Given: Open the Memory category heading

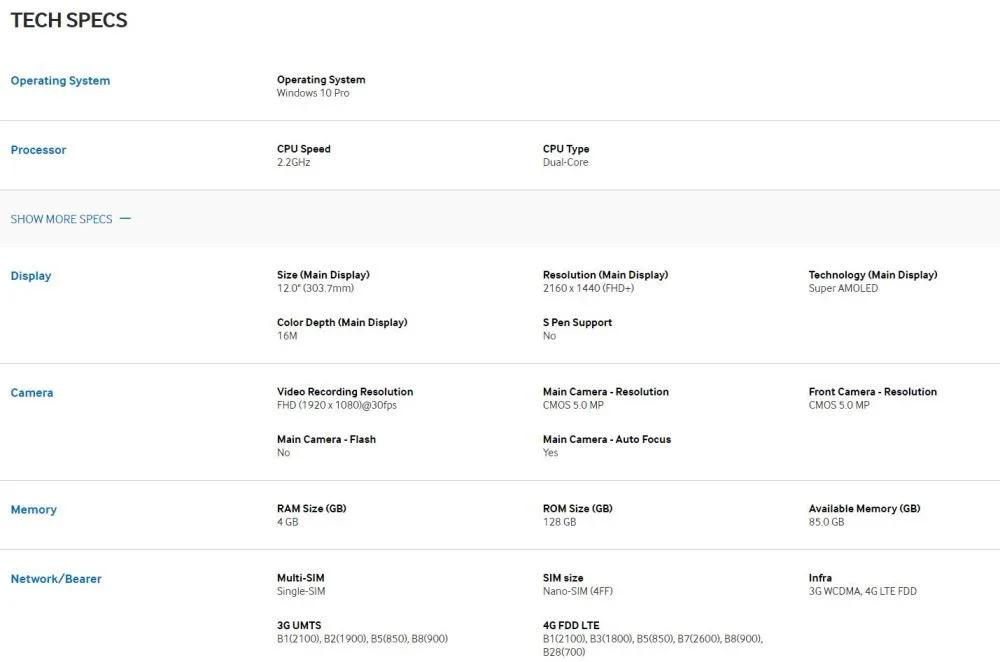Looking at the screenshot, I should click(34, 510).
